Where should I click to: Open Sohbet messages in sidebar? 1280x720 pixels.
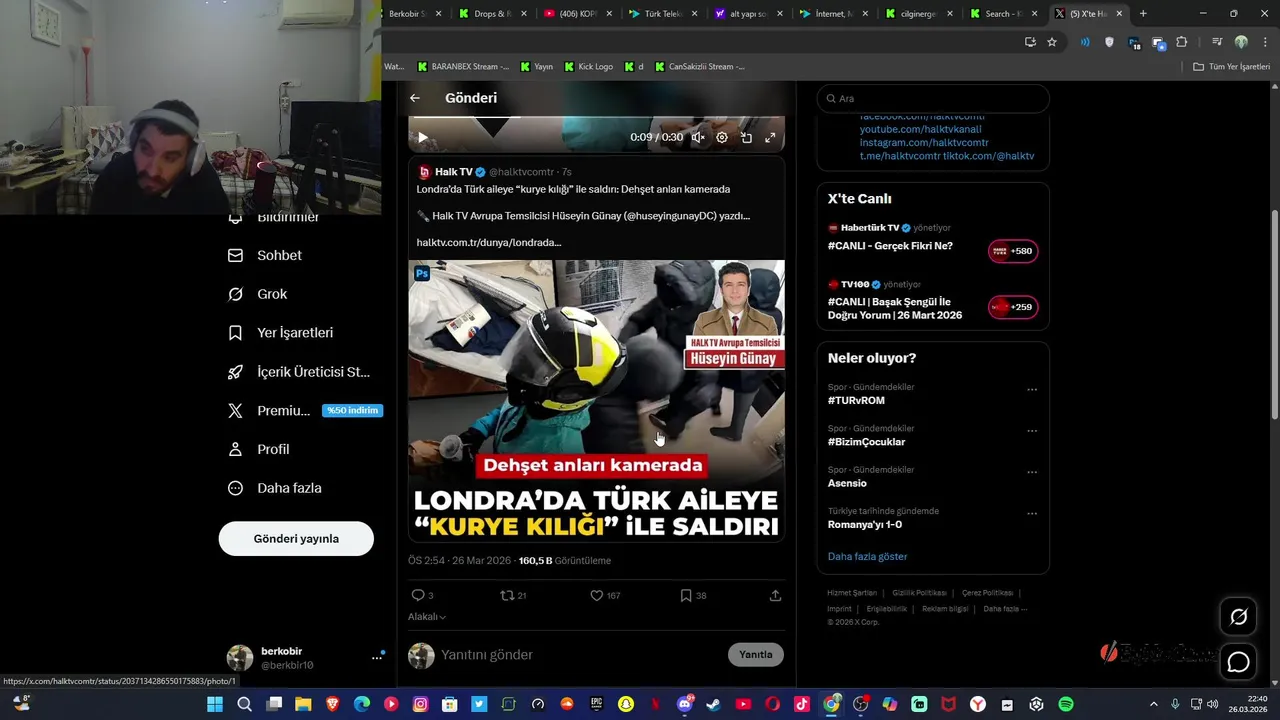(x=265, y=255)
